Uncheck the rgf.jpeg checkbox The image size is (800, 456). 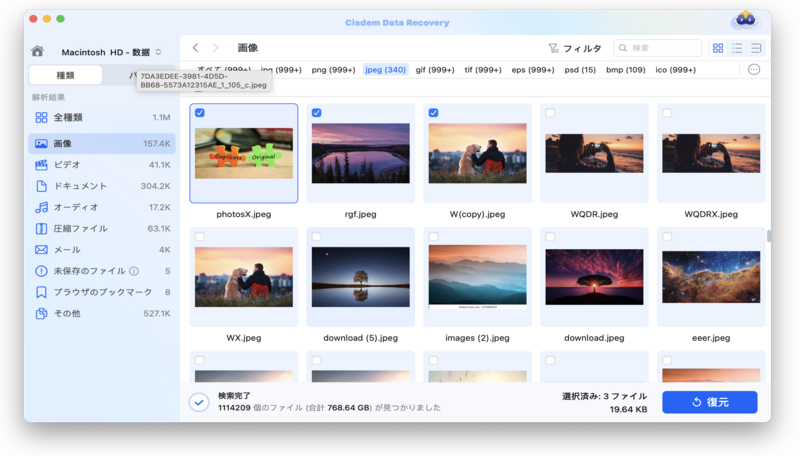[x=317, y=113]
